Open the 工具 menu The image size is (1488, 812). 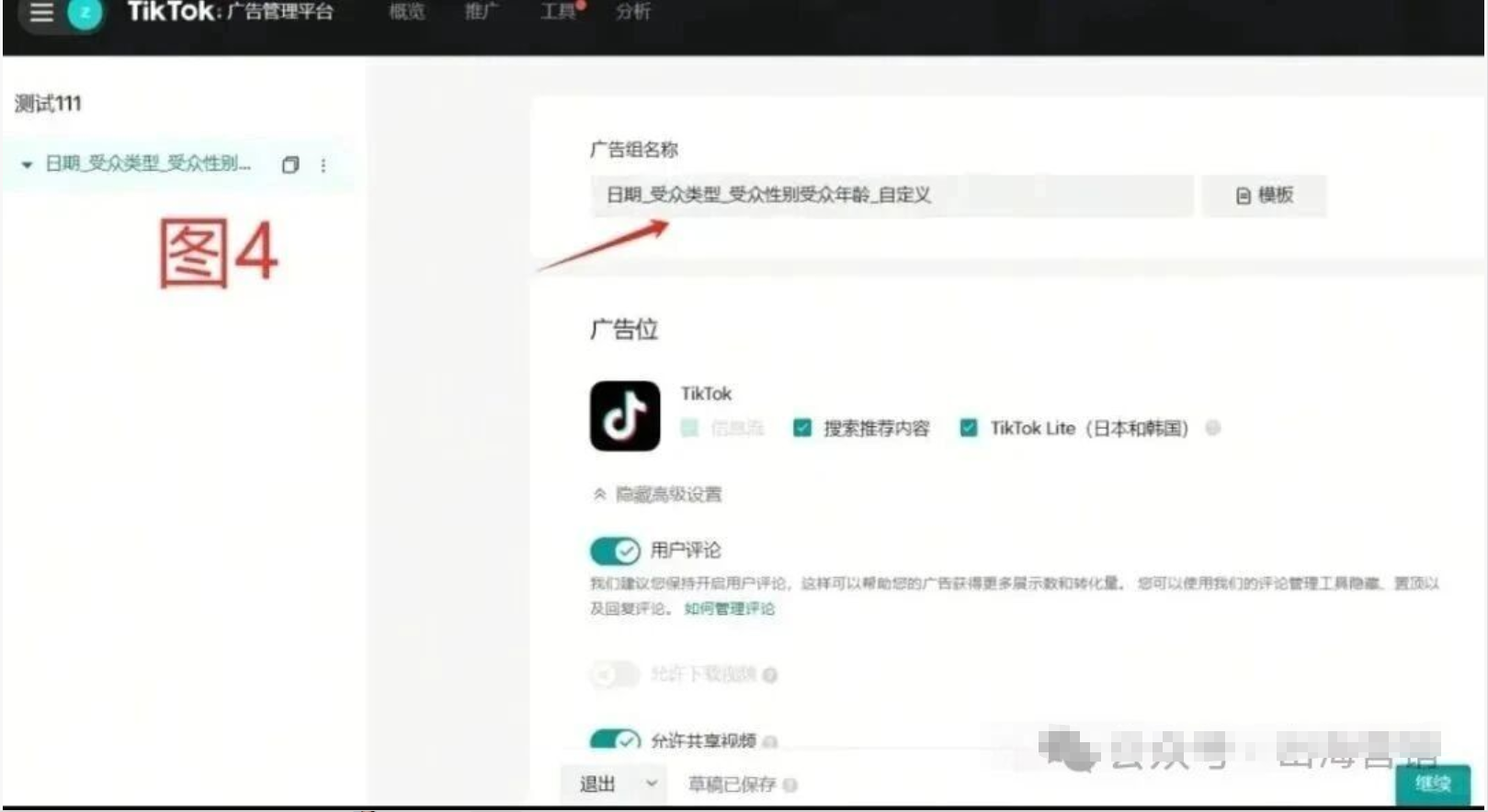[x=559, y=12]
